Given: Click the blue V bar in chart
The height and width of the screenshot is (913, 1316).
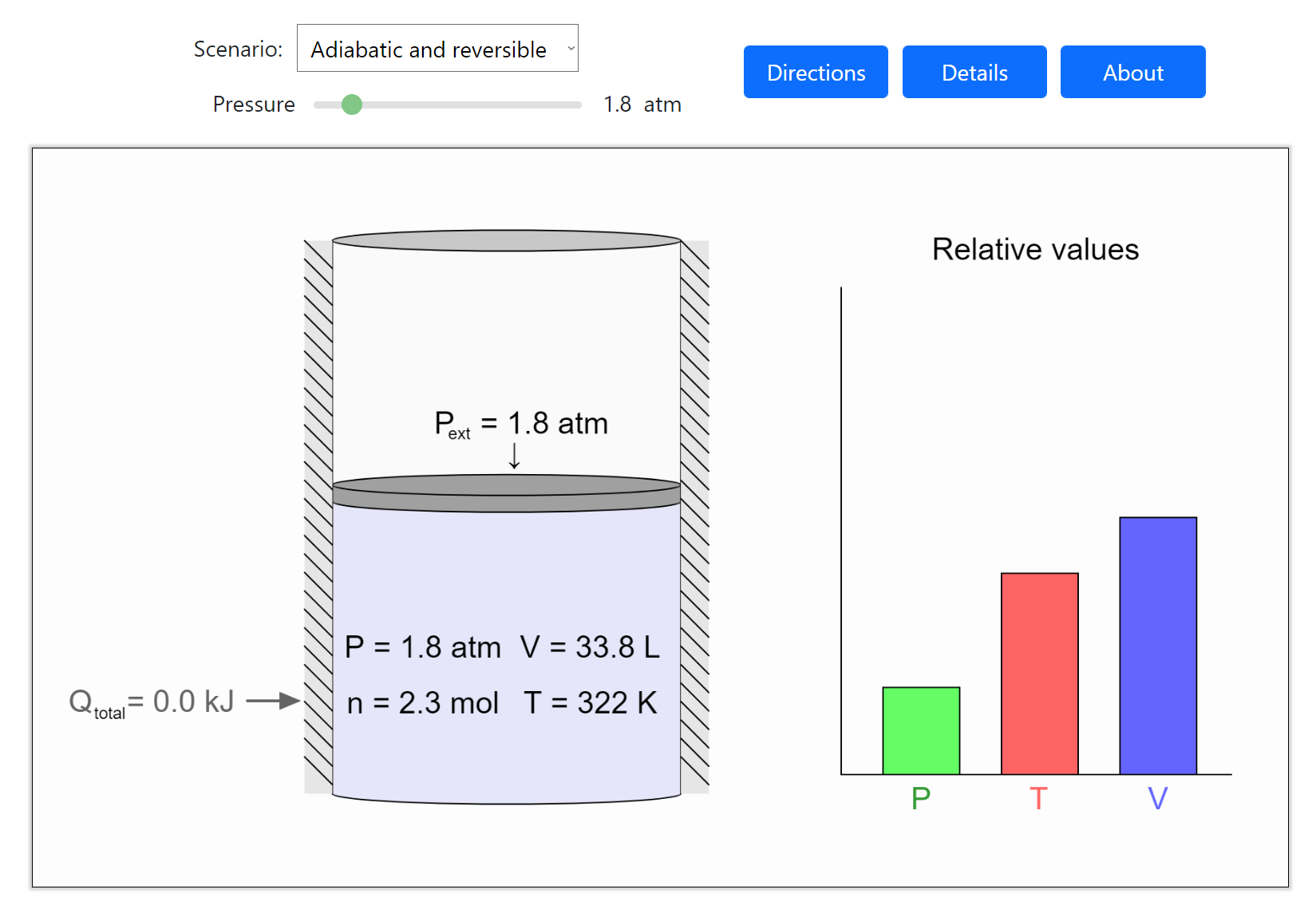Looking at the screenshot, I should click(1157, 645).
